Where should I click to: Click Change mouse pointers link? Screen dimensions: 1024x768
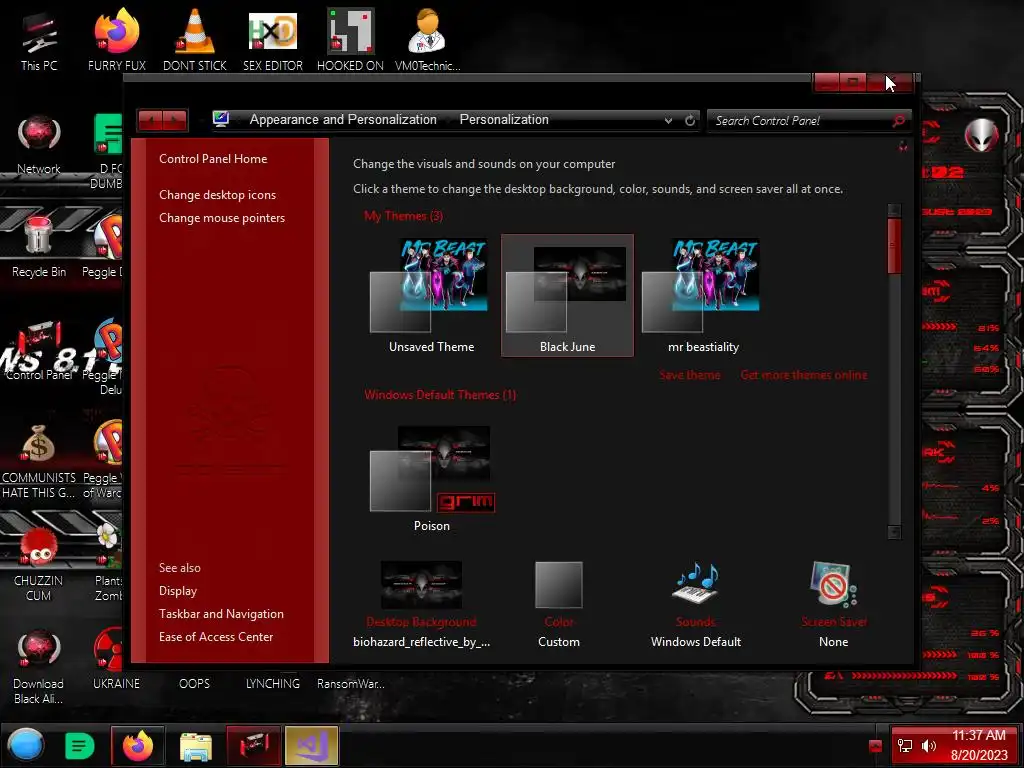222,217
